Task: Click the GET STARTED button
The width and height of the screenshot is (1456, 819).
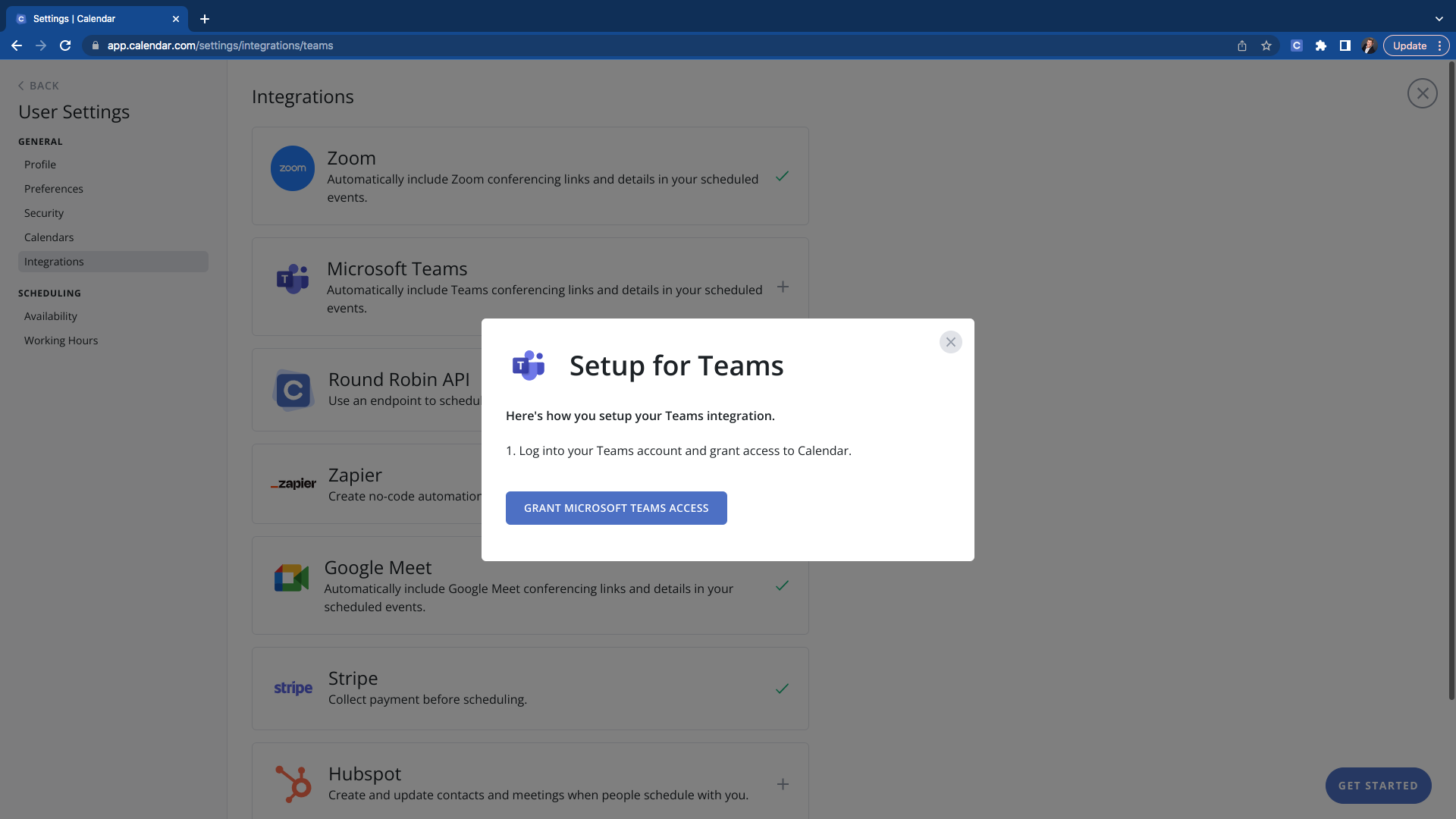Action: pyautogui.click(x=1378, y=786)
